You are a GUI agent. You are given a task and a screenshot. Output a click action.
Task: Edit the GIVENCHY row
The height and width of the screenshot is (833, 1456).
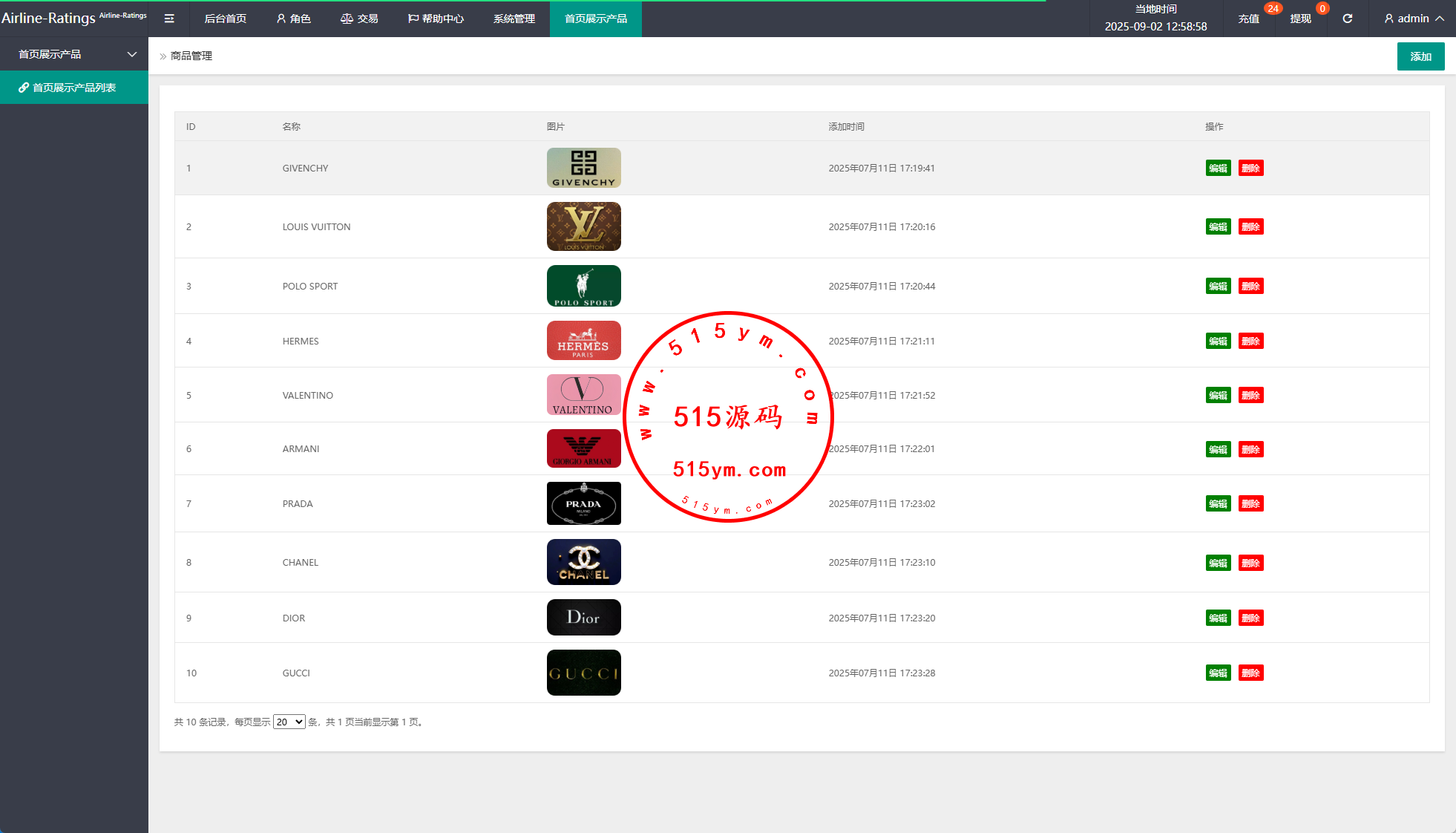(1218, 169)
